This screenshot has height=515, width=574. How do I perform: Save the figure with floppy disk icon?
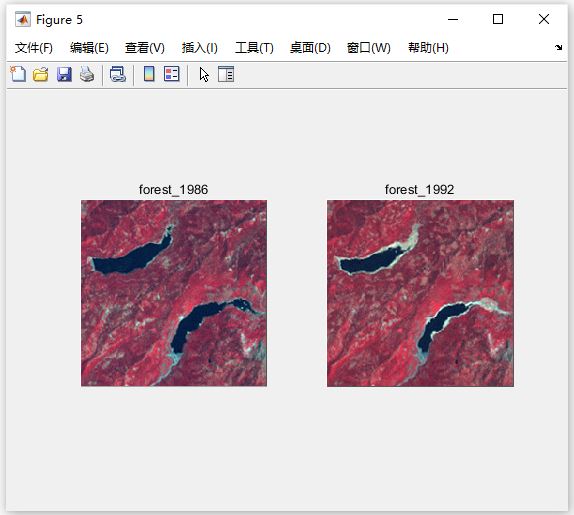point(64,74)
